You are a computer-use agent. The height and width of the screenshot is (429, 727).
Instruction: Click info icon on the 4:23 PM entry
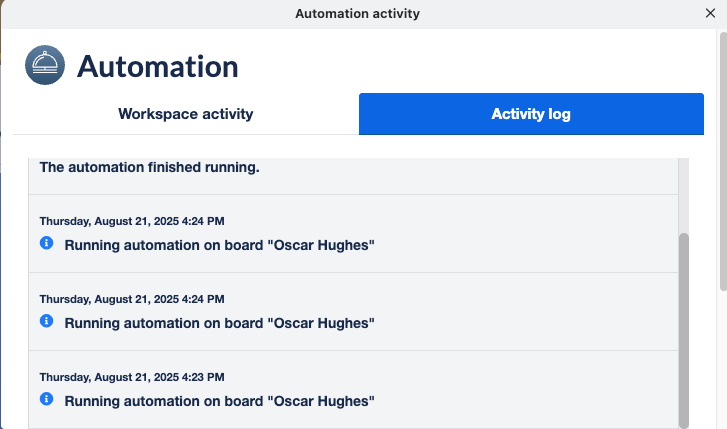[46, 399]
